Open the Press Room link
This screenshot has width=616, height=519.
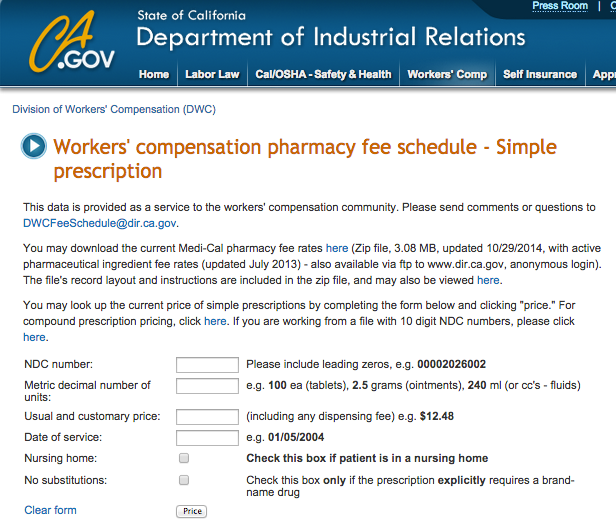560,6
